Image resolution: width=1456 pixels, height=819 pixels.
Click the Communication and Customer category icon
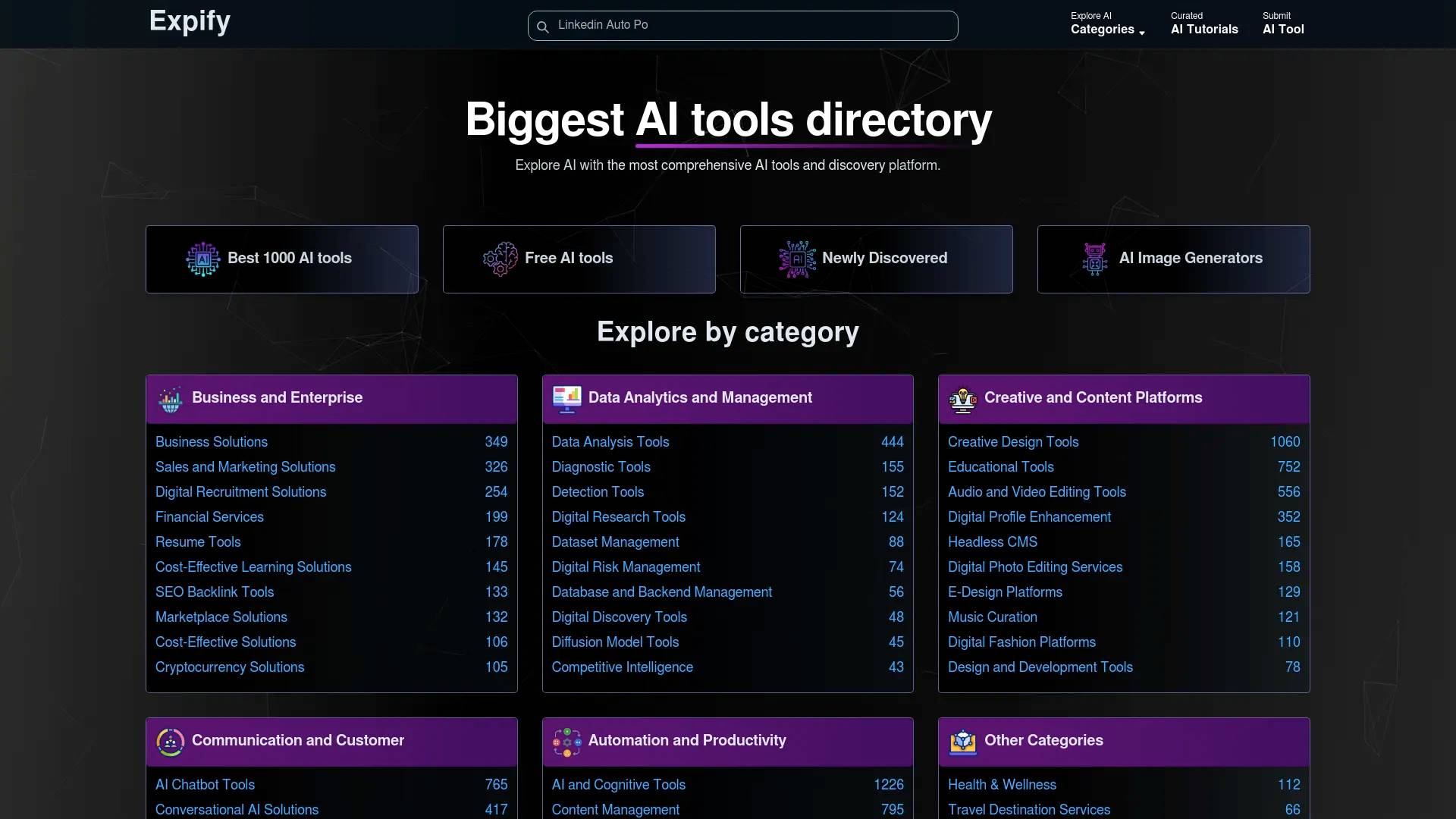pyautogui.click(x=171, y=742)
